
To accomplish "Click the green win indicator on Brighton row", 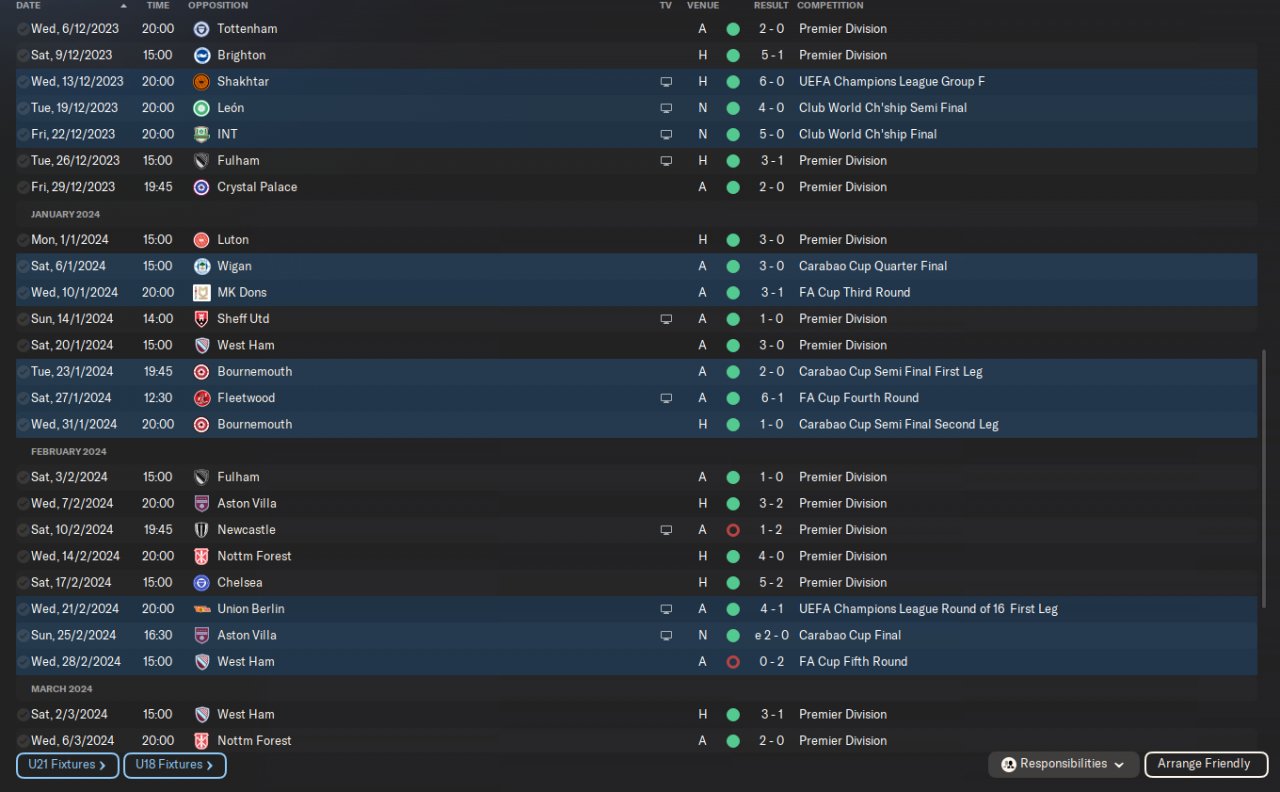I will click(733, 56).
